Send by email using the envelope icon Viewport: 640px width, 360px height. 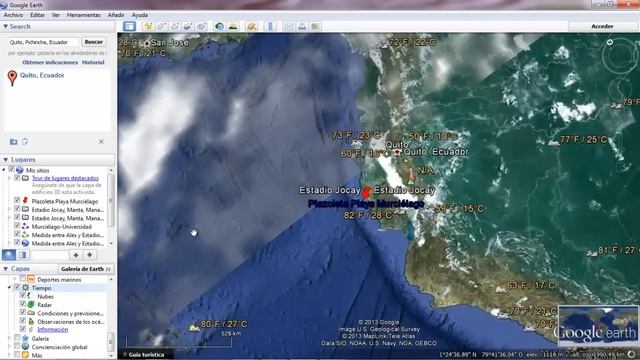289,26
